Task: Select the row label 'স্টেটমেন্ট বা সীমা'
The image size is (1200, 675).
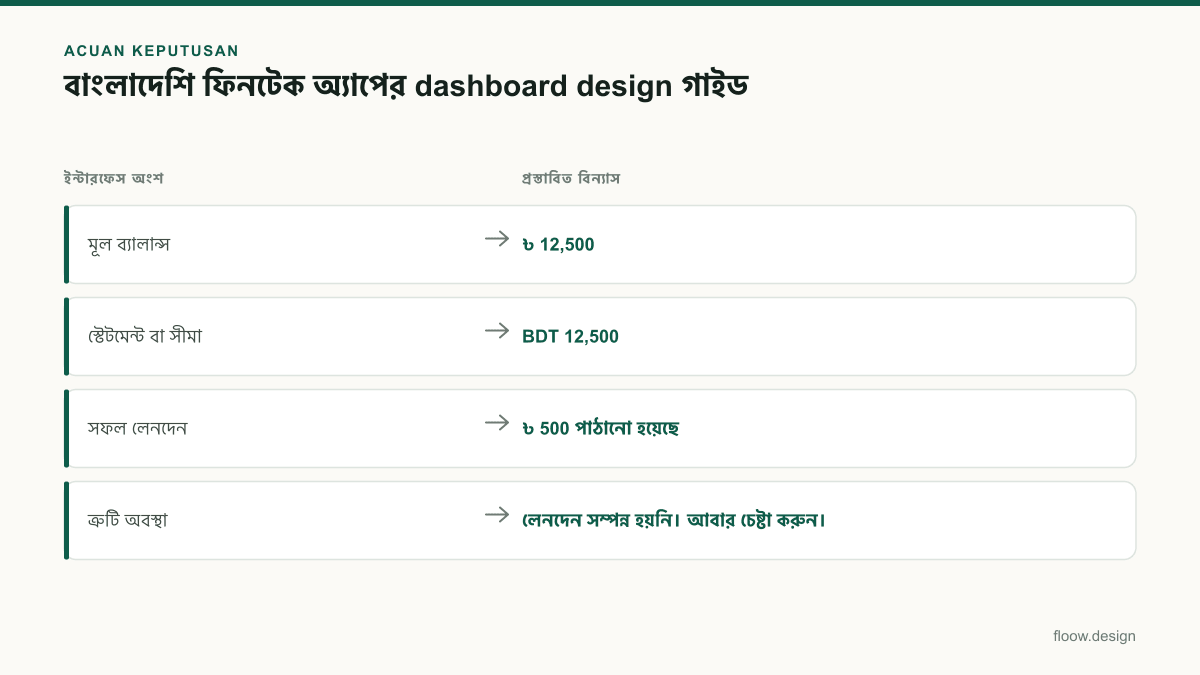Action: (145, 336)
